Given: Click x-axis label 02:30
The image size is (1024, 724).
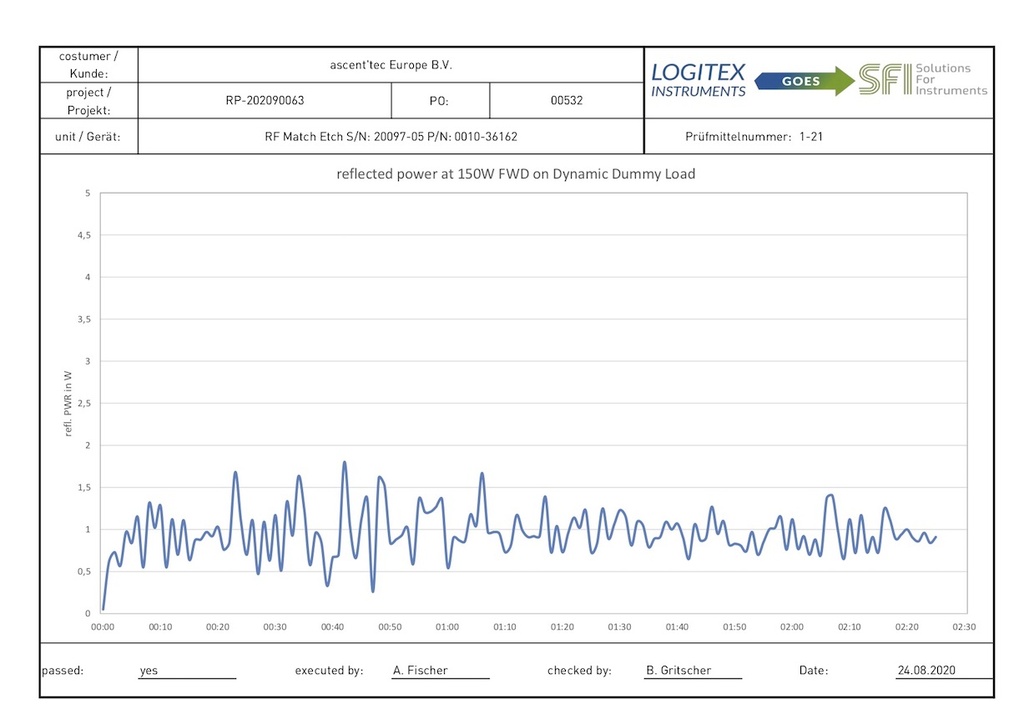Looking at the screenshot, I should (x=965, y=627).
